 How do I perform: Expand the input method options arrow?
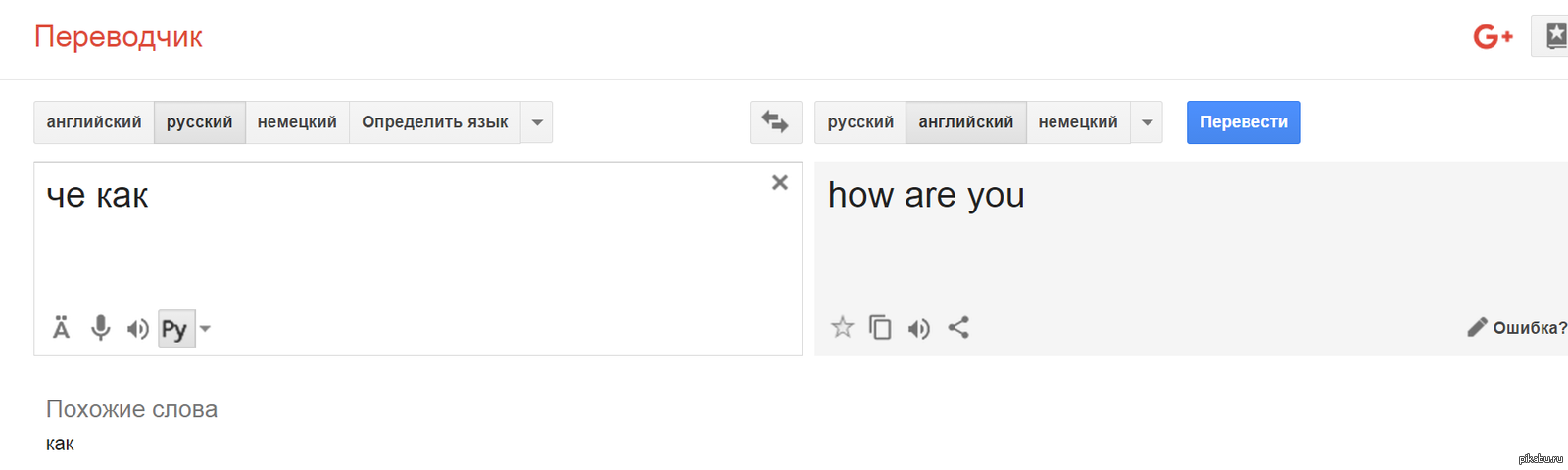point(205,329)
